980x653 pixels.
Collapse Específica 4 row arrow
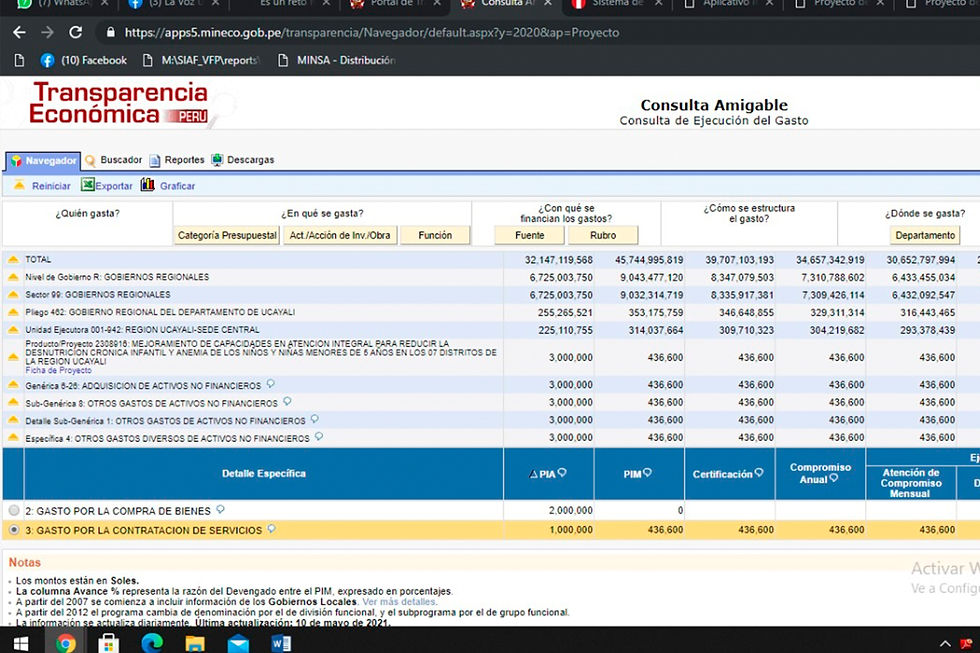[x=13, y=437]
